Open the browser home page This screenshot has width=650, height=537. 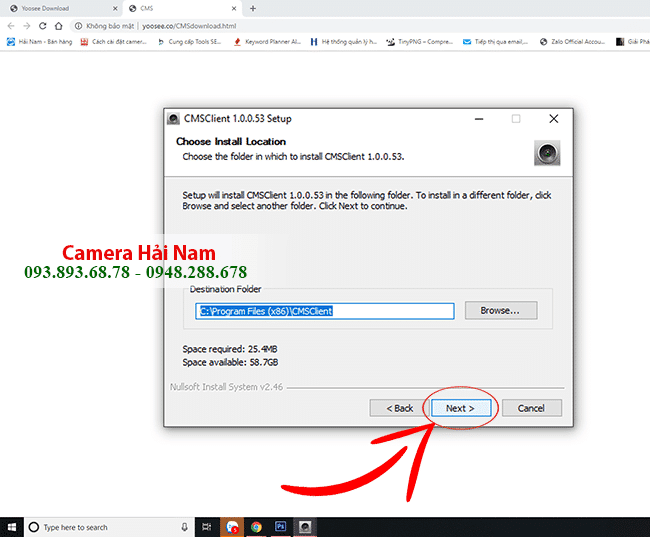[x=58, y=26]
